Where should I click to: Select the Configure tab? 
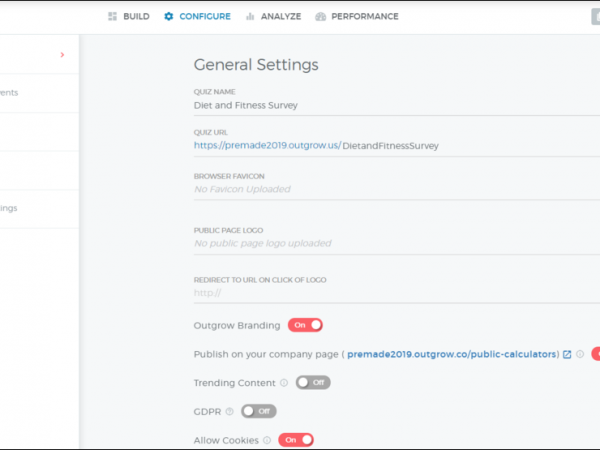(197, 16)
